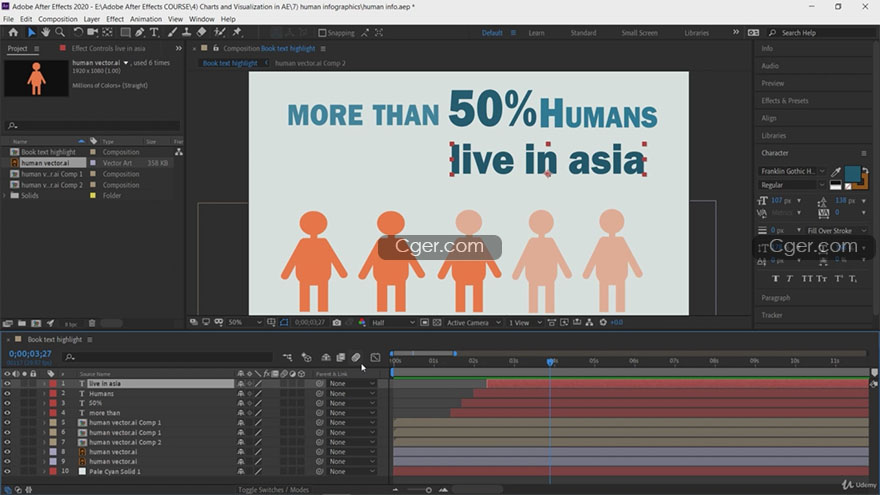The height and width of the screenshot is (495, 880).
Task: Select the Puppet Pin tool
Action: tap(237, 33)
